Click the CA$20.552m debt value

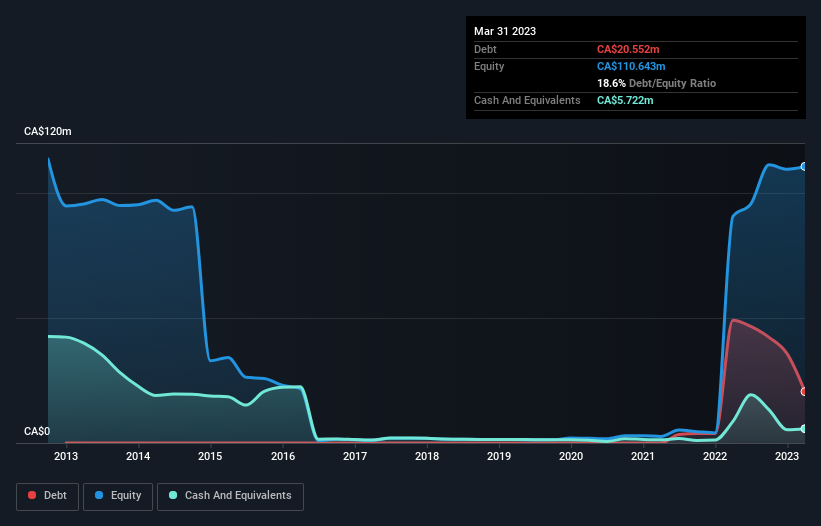click(628, 49)
